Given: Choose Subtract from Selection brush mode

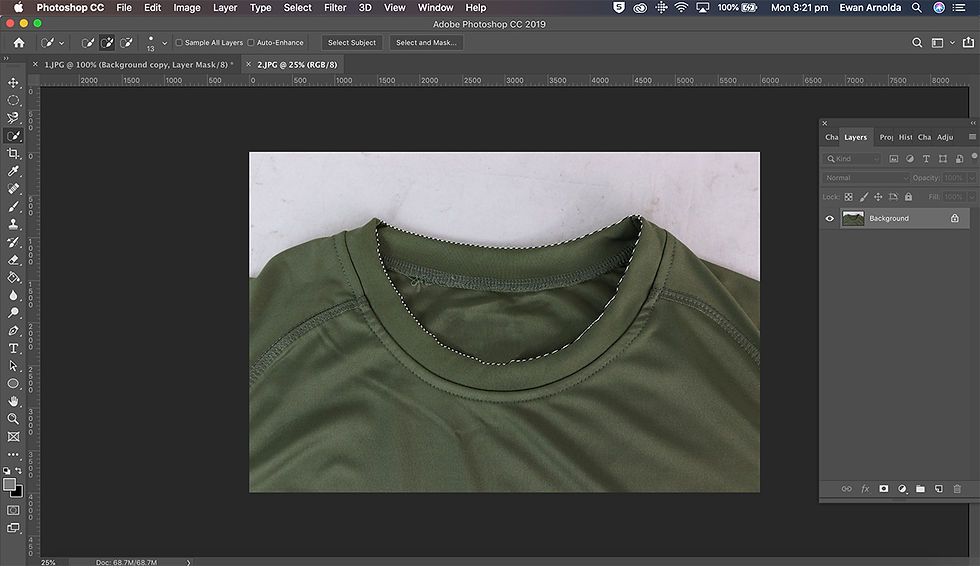Looking at the screenshot, I should pos(126,42).
